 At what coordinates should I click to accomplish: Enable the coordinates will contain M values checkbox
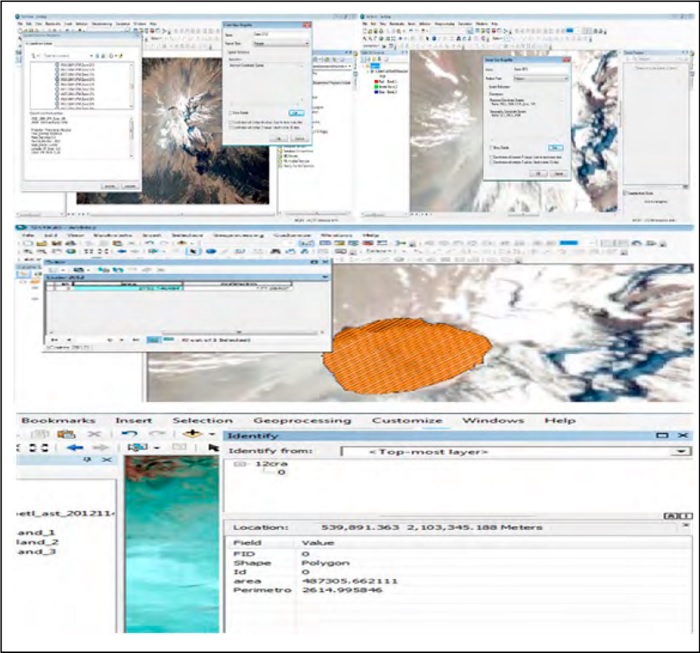pyautogui.click(x=230, y=123)
